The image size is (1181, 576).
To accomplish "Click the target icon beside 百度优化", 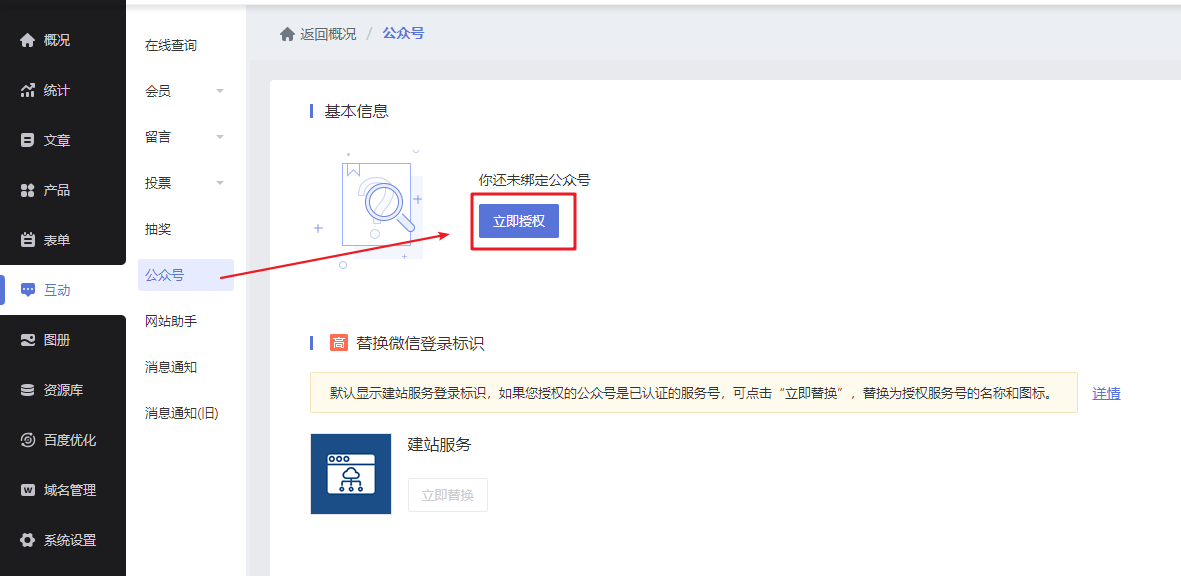I will (28, 440).
